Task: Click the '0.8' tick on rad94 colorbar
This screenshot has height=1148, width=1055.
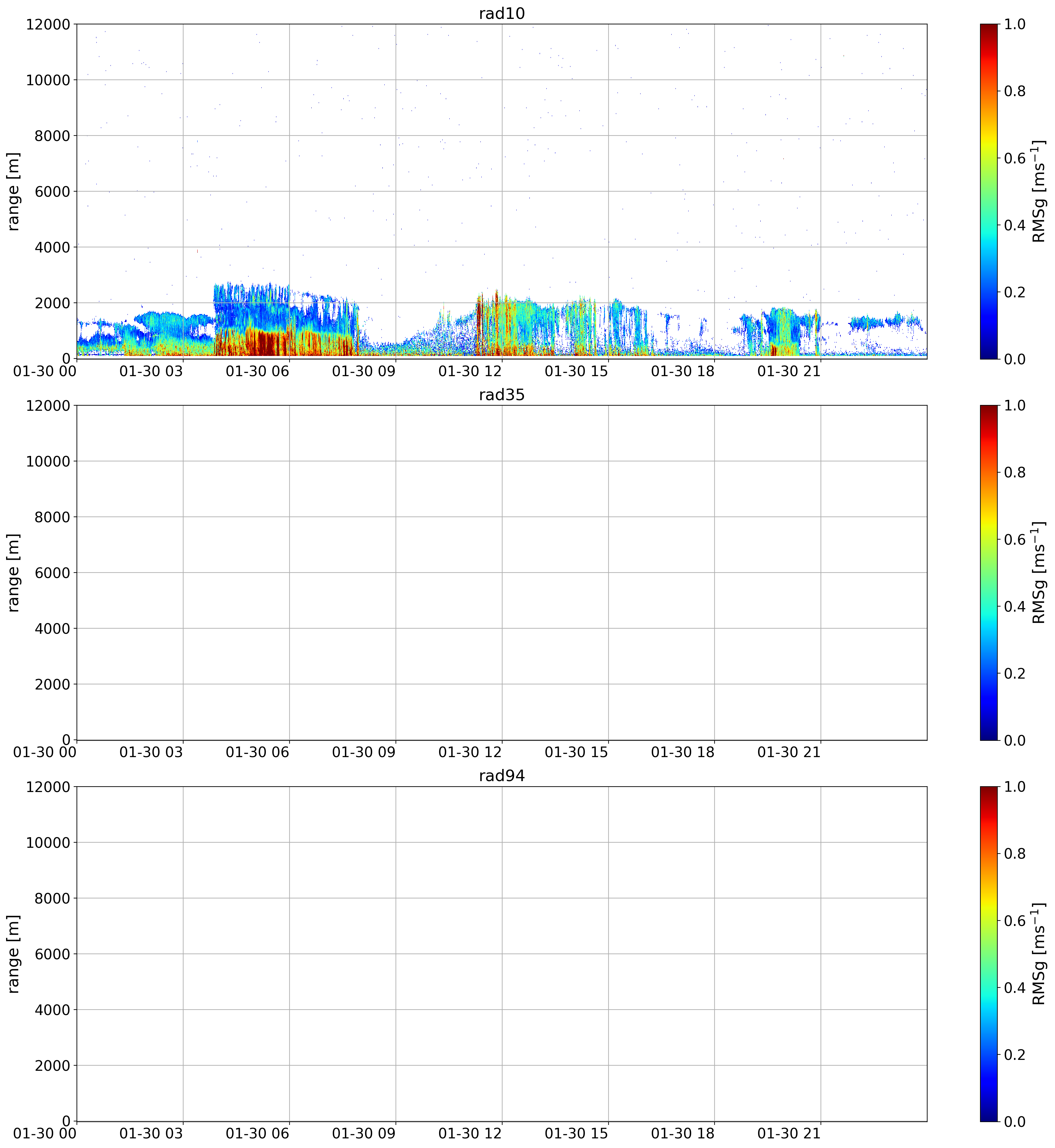Action: pos(1014,853)
